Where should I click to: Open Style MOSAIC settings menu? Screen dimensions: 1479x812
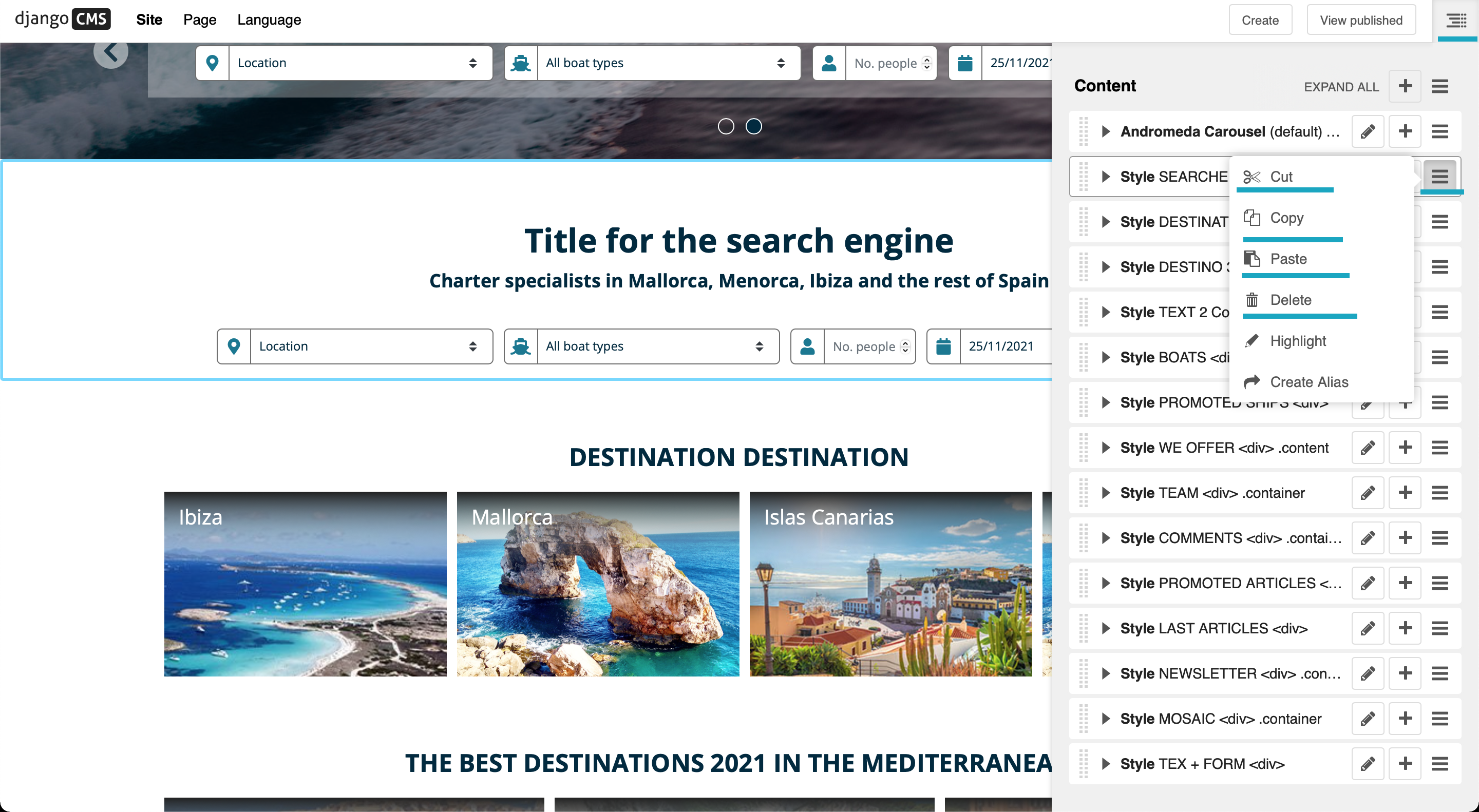tap(1439, 719)
